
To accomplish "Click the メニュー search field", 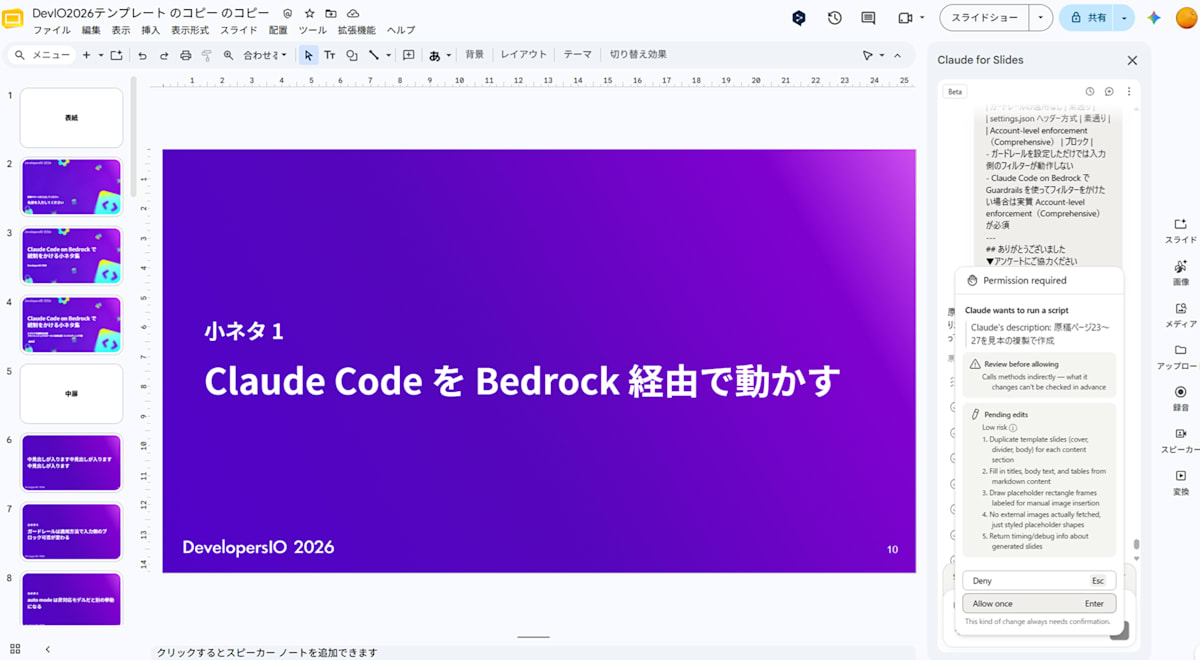I will 43,55.
